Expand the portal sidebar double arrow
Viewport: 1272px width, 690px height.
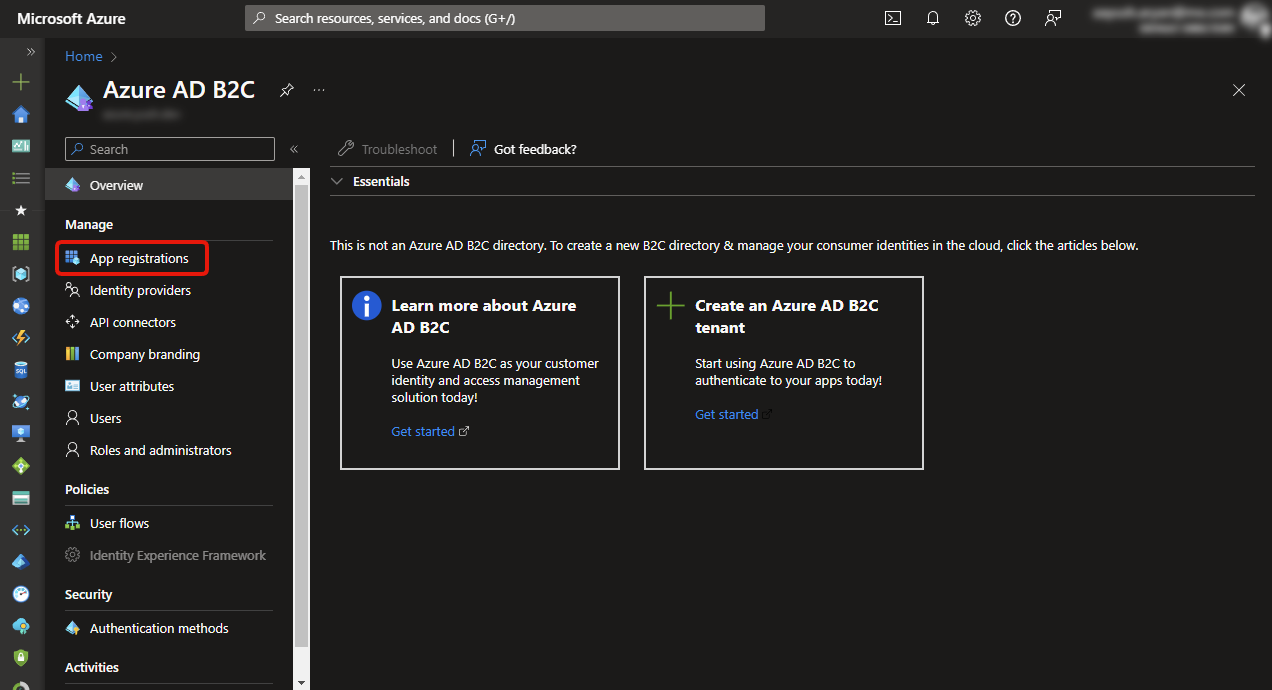pos(33,51)
